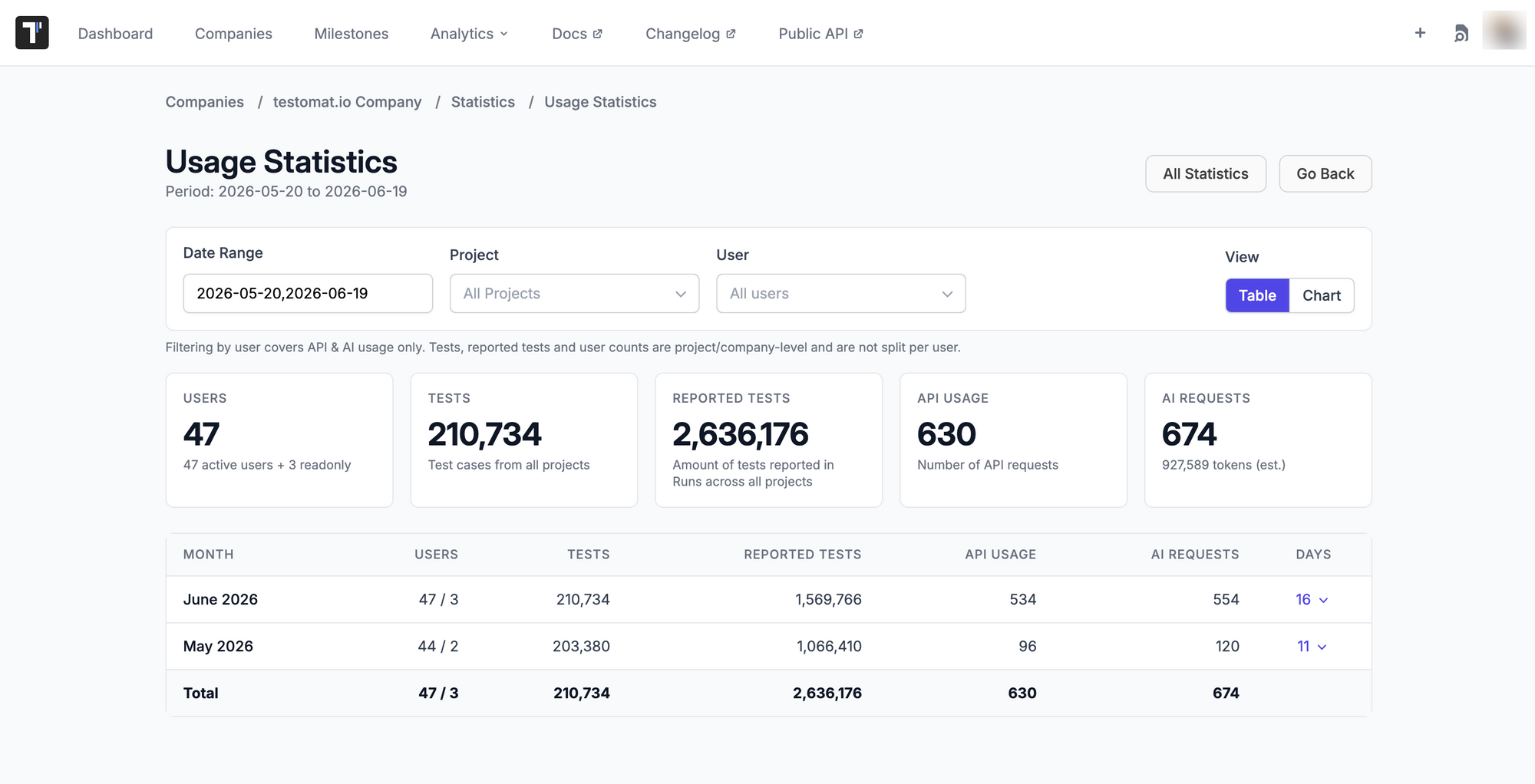Image resolution: width=1535 pixels, height=784 pixels.
Task: Click cell 44 / 2 in May row
Action: coord(438,647)
